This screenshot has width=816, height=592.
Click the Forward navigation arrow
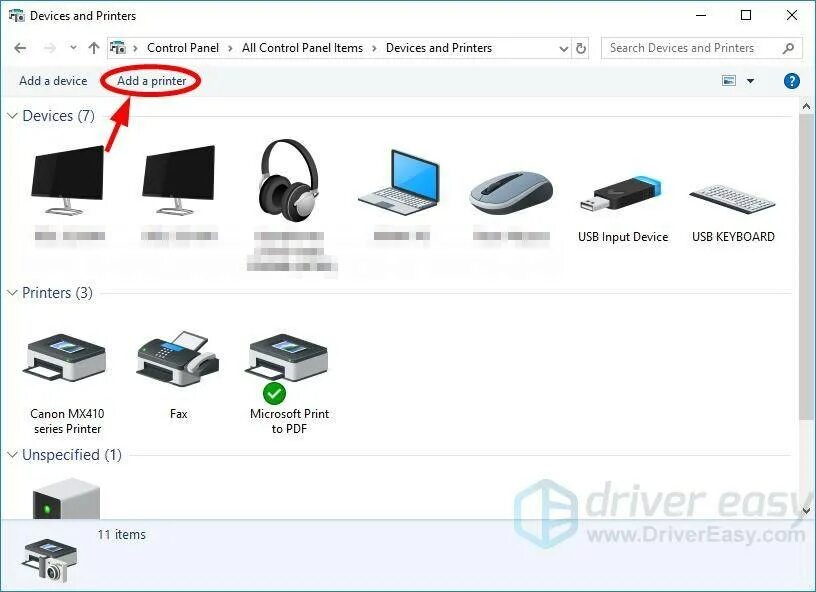(49, 48)
